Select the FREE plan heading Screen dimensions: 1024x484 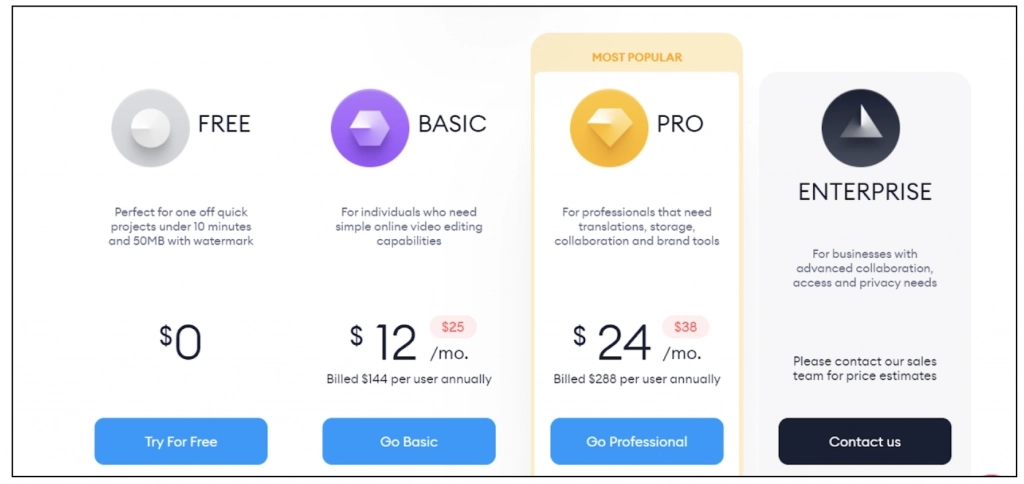tap(224, 125)
